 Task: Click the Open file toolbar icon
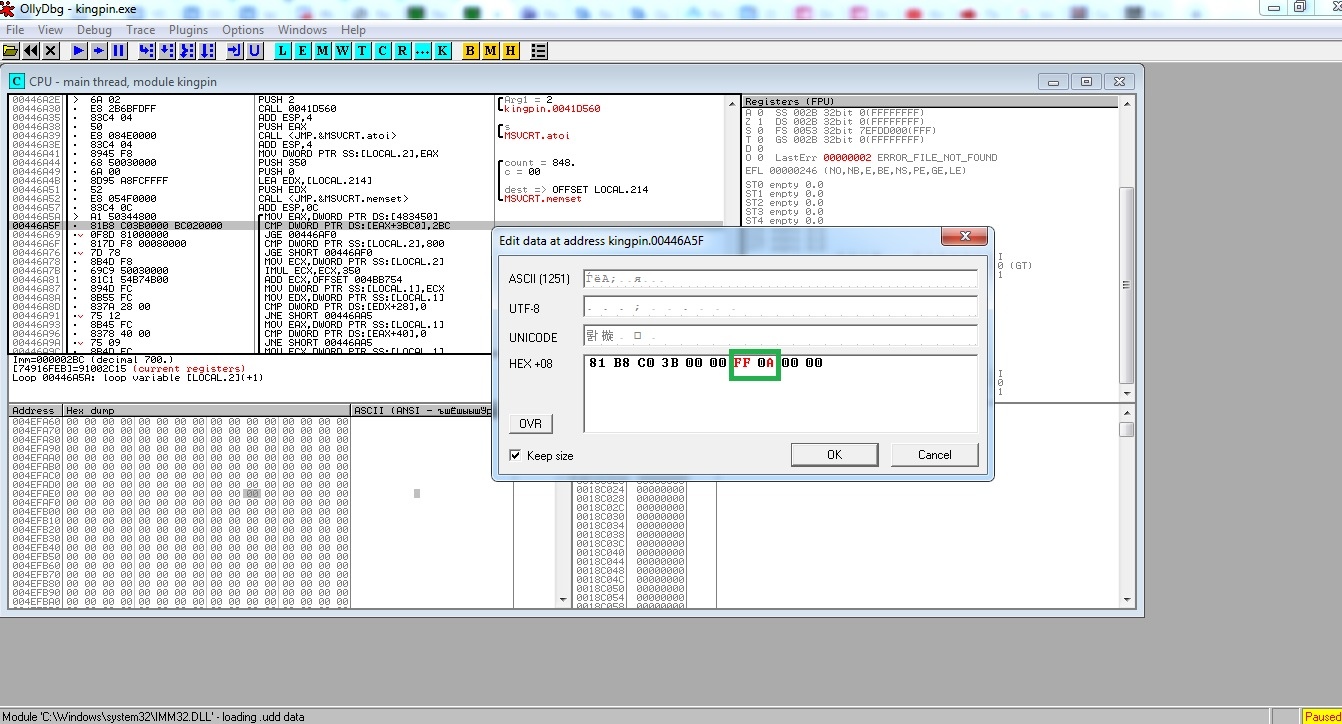(x=11, y=51)
